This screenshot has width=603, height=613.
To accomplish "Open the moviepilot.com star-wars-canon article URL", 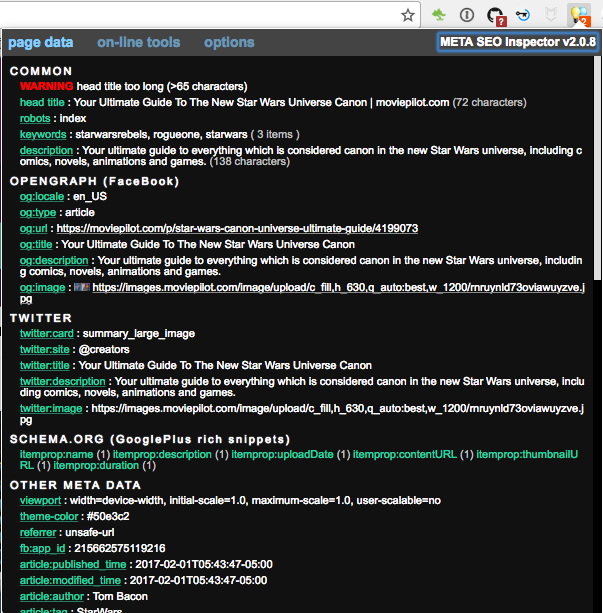I will (237, 229).
